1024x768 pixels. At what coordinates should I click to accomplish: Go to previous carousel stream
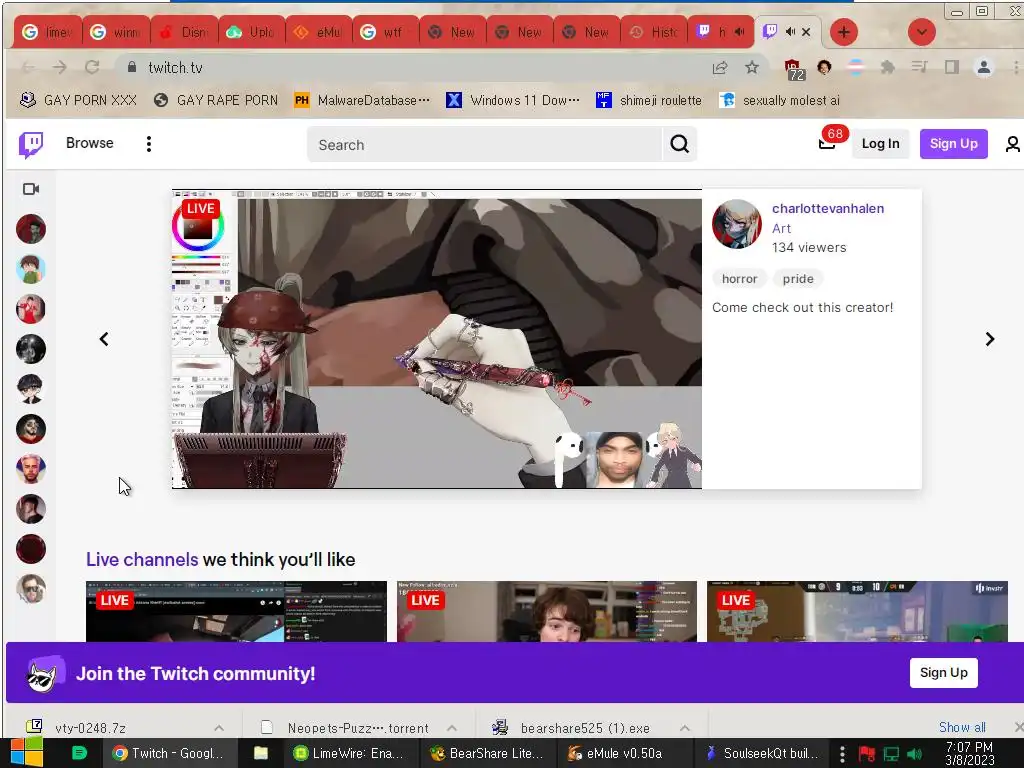104,339
